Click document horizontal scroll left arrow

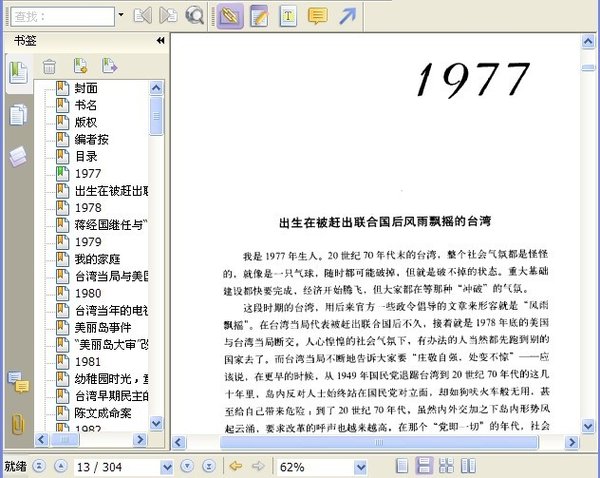point(178,442)
